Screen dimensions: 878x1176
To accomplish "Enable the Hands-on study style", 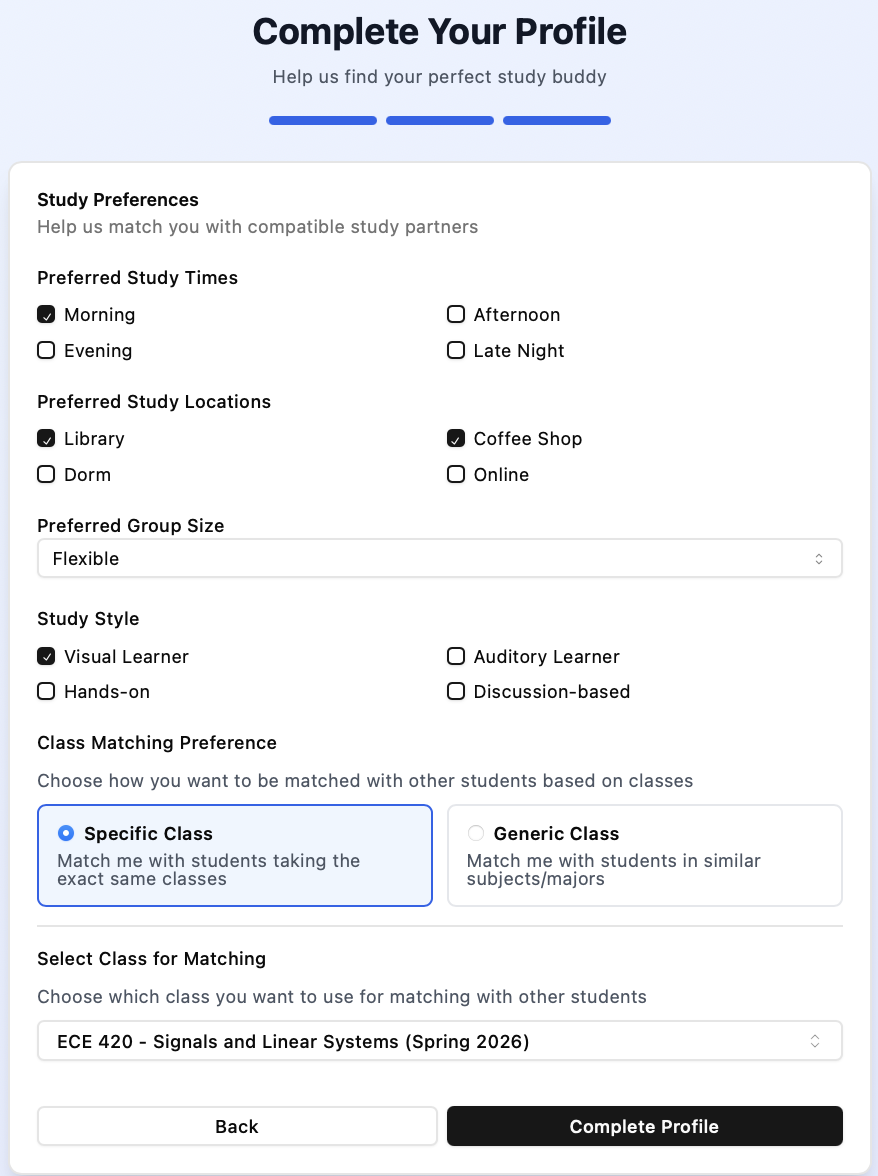I will tap(46, 692).
